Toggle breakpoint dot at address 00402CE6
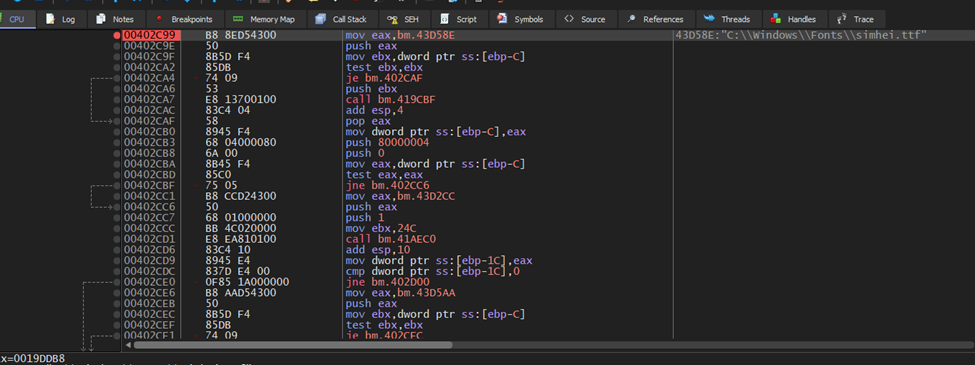The width and height of the screenshot is (975, 365). 117,293
